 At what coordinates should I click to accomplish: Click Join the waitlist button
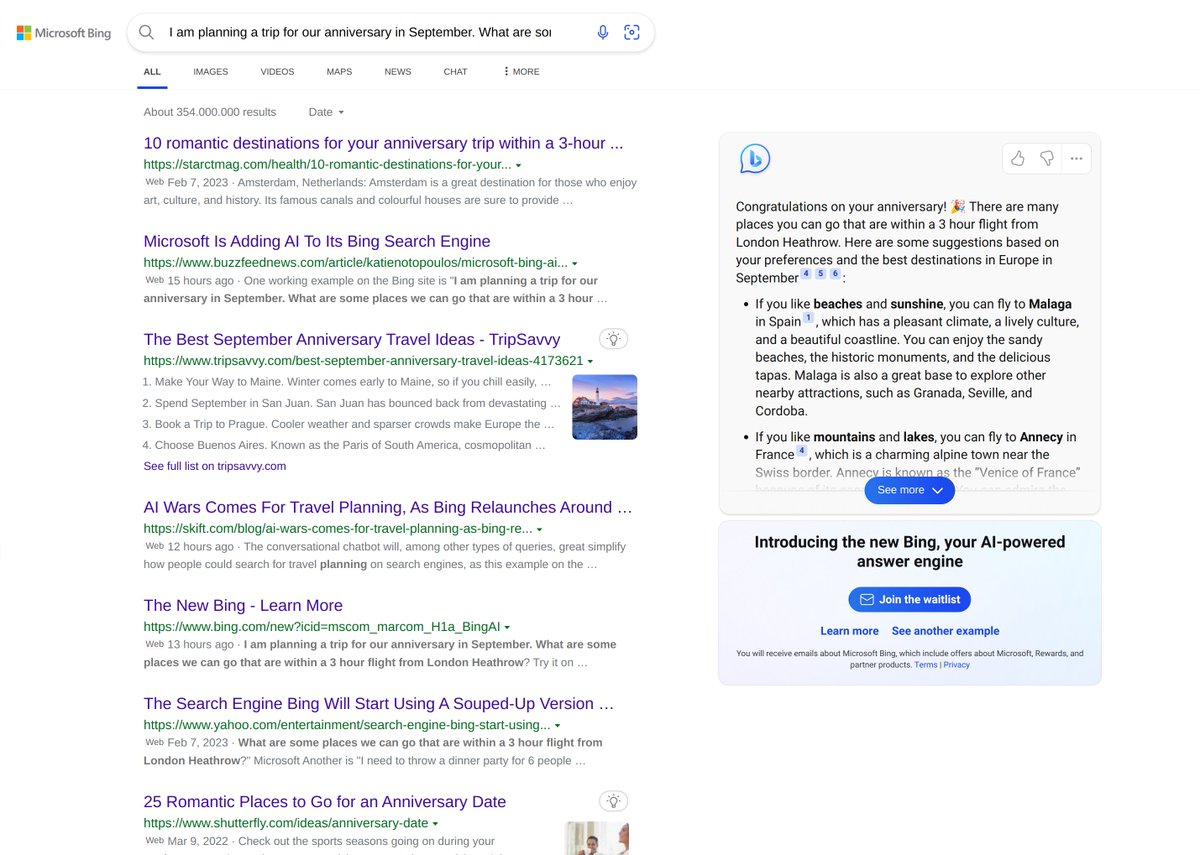(x=910, y=599)
